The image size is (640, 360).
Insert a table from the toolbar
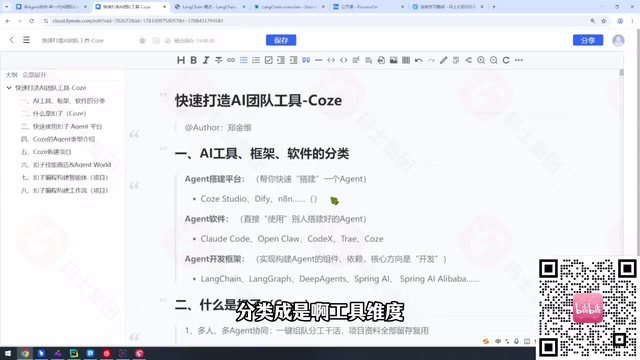[406, 60]
